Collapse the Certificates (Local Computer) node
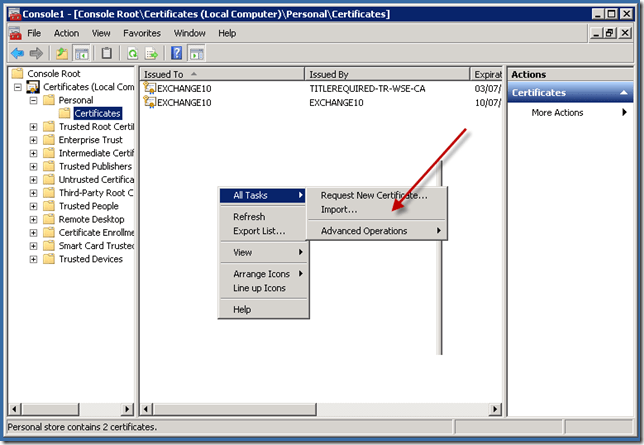 click(19, 88)
